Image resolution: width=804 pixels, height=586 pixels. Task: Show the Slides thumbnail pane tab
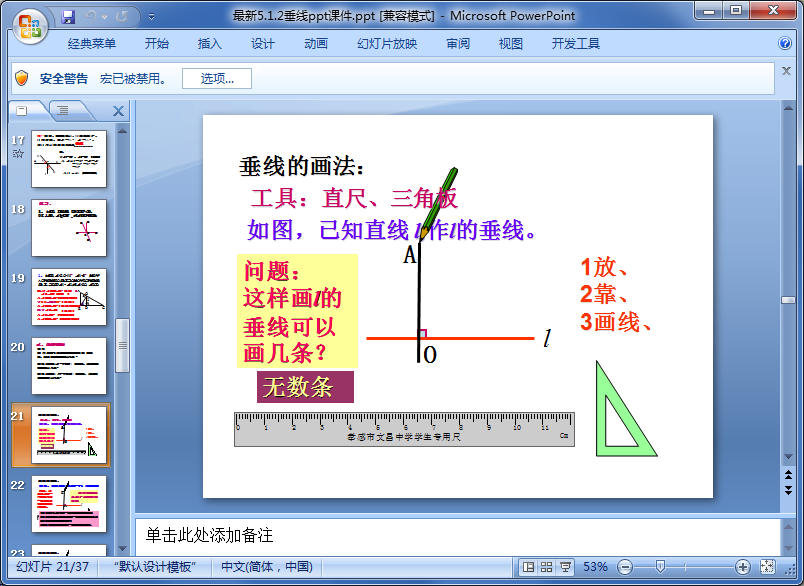22,110
